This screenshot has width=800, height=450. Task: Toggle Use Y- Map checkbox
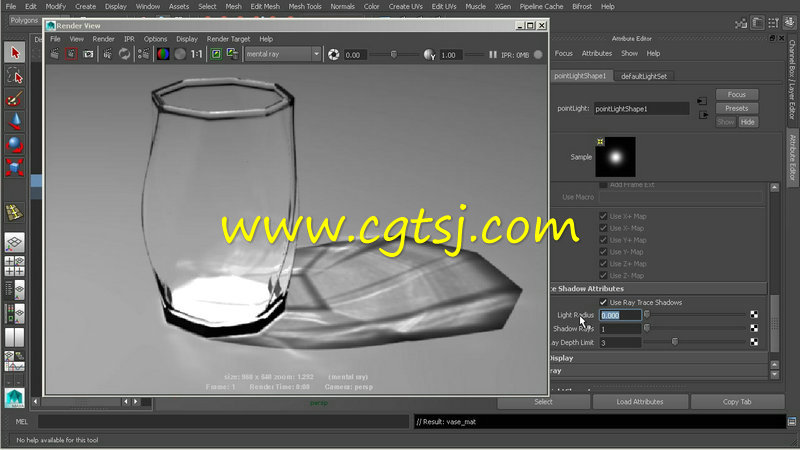(603, 252)
